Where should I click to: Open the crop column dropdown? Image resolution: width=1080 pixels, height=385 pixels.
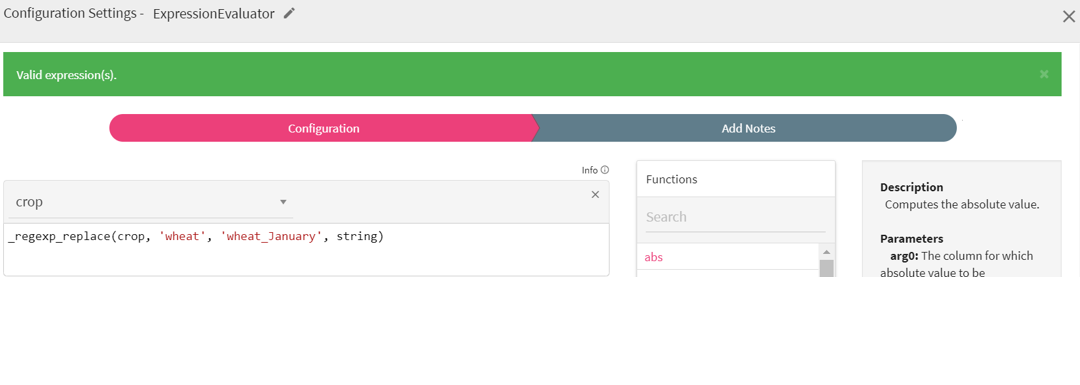point(150,202)
